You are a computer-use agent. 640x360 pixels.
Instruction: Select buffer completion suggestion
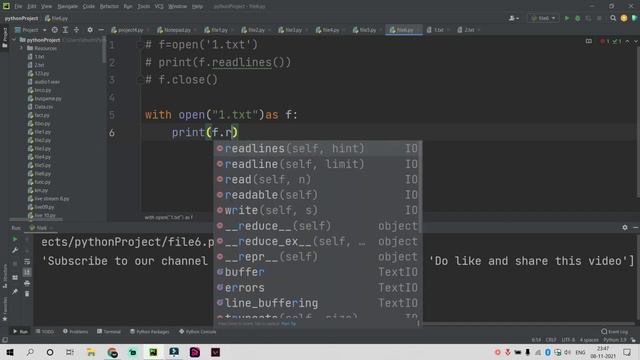point(318,272)
